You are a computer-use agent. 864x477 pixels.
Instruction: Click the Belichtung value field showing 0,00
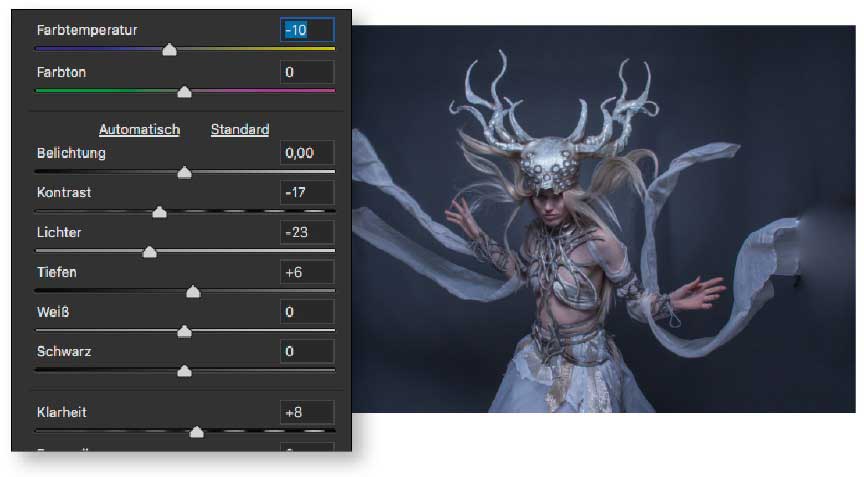click(x=307, y=153)
